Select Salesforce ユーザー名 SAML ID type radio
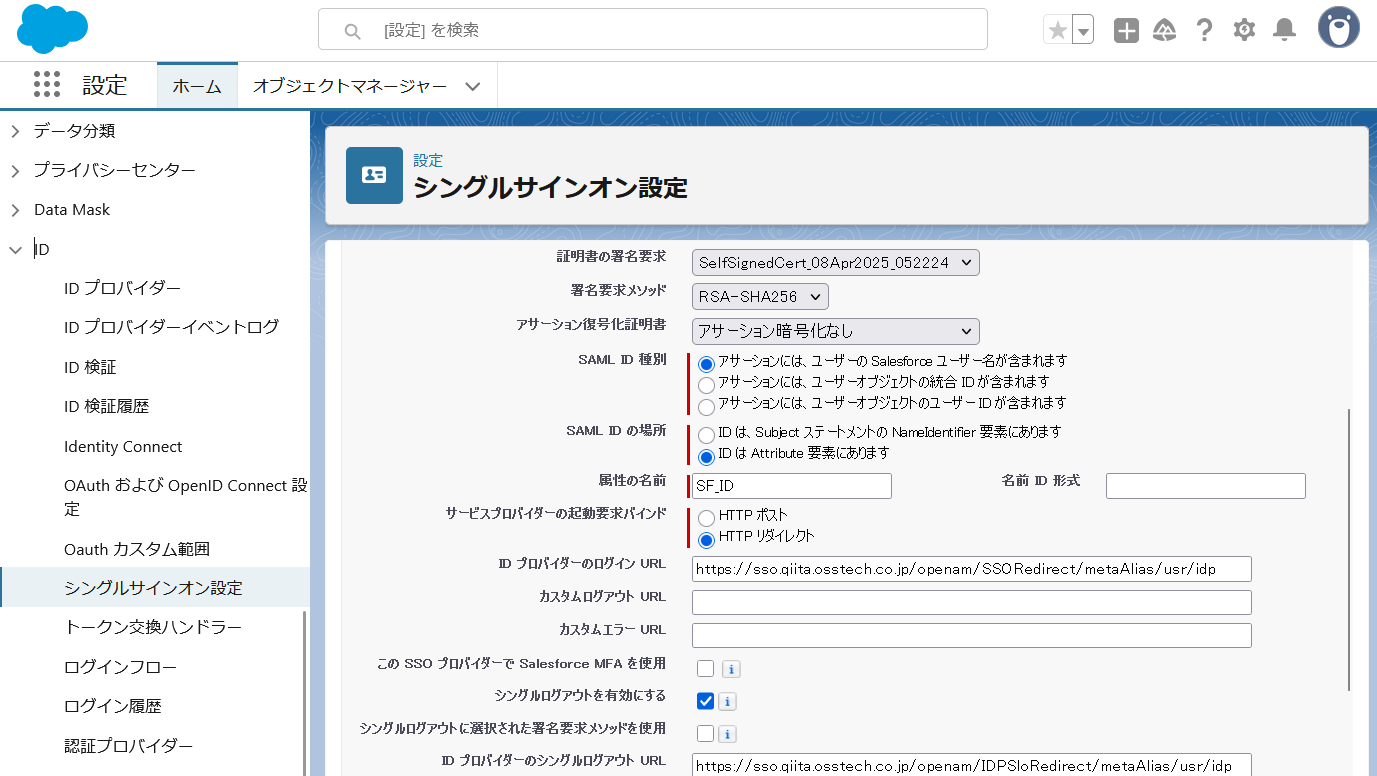The image size is (1377, 776). point(707,363)
